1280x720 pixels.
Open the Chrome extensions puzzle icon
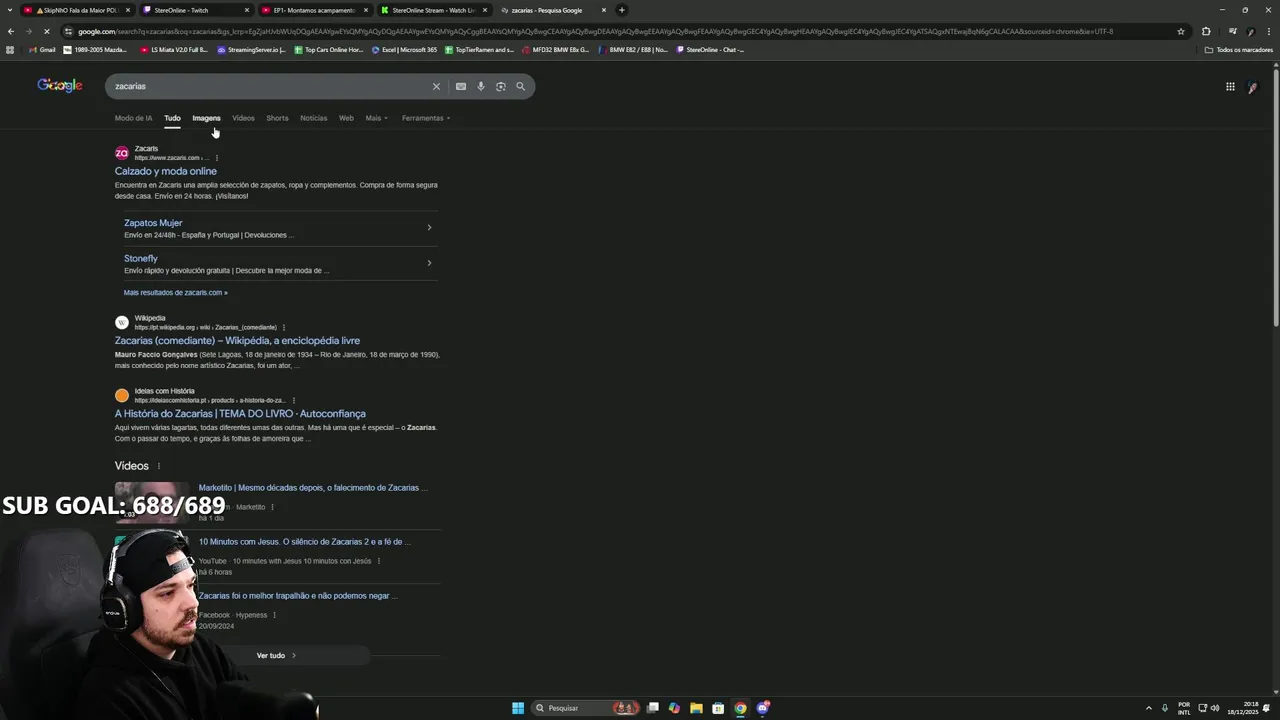[1206, 31]
